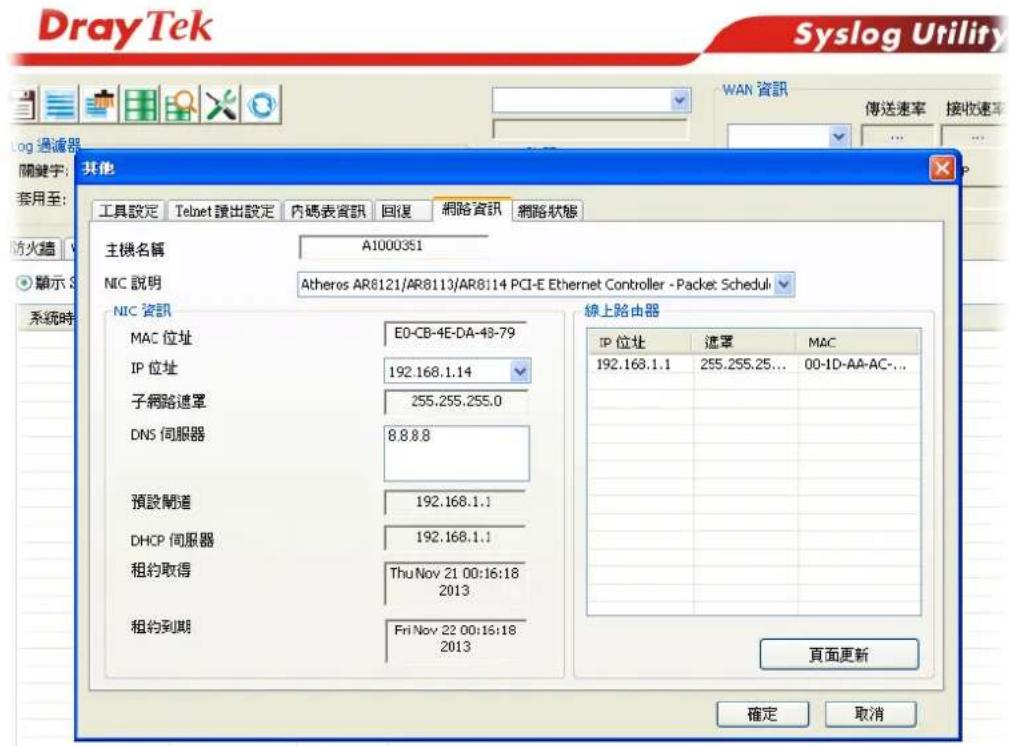Expand the router selection dropdown above toolbar
The height and width of the screenshot is (746, 1009).
click(680, 100)
